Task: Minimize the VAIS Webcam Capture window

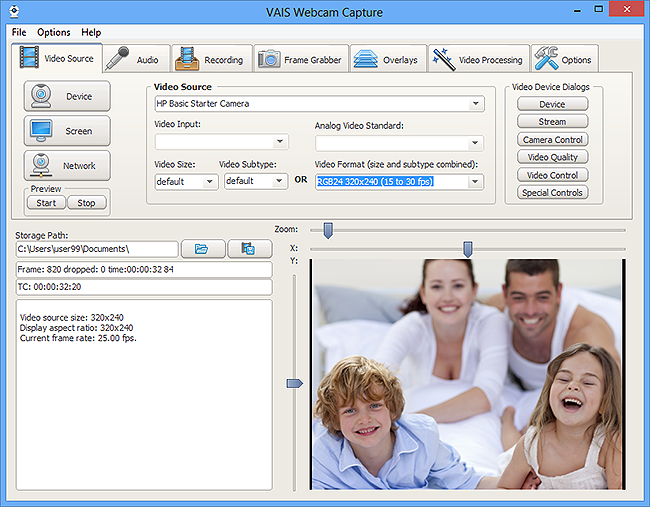Action: pyautogui.click(x=577, y=10)
